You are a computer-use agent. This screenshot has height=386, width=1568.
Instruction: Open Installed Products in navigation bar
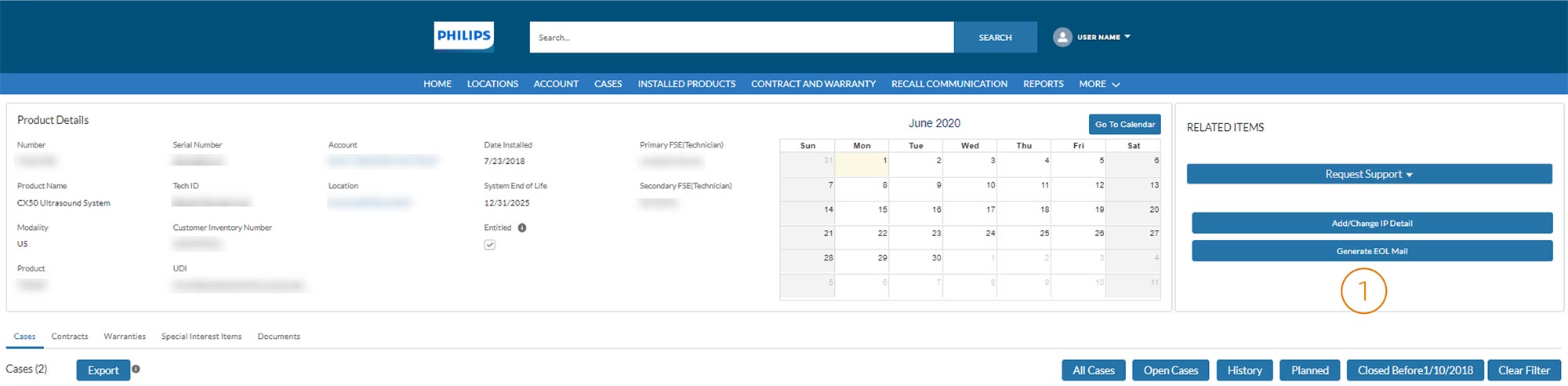pos(686,84)
